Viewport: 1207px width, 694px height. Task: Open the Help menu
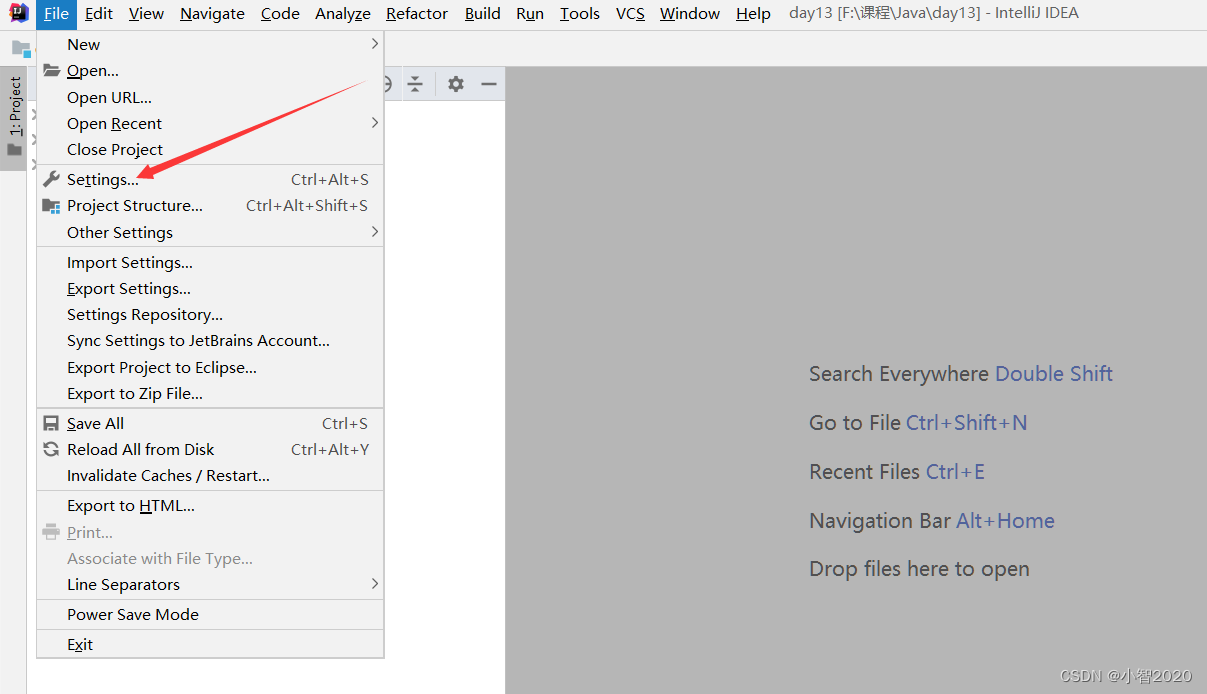tap(753, 14)
